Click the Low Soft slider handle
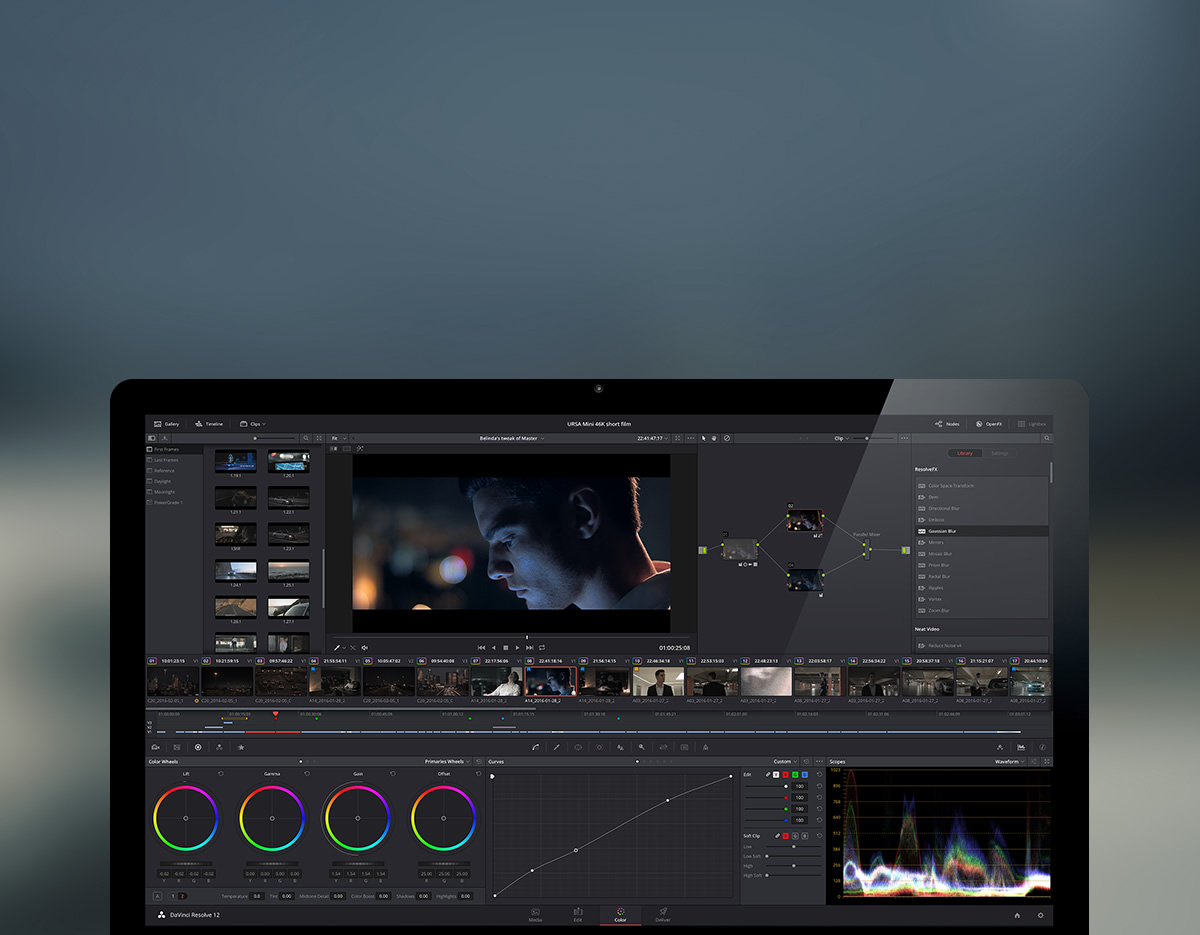This screenshot has height=935, width=1200. 766,856
